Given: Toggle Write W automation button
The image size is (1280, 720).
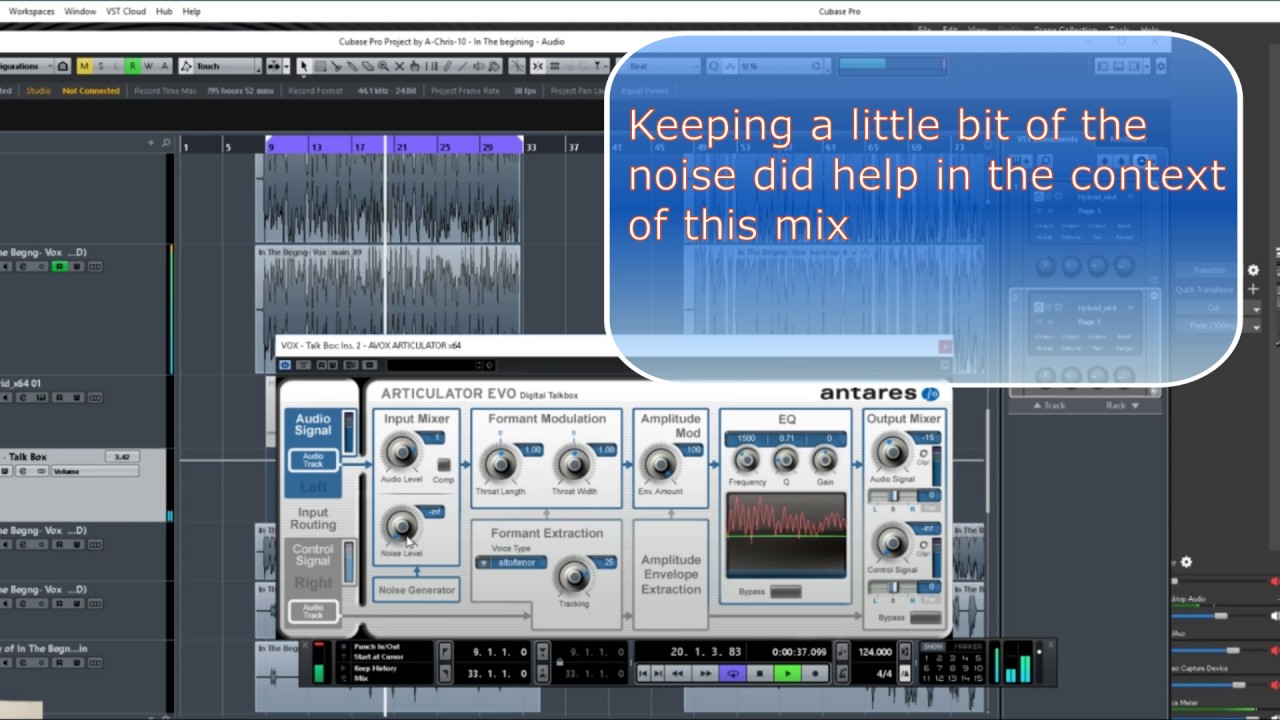Looking at the screenshot, I should pos(148,66).
